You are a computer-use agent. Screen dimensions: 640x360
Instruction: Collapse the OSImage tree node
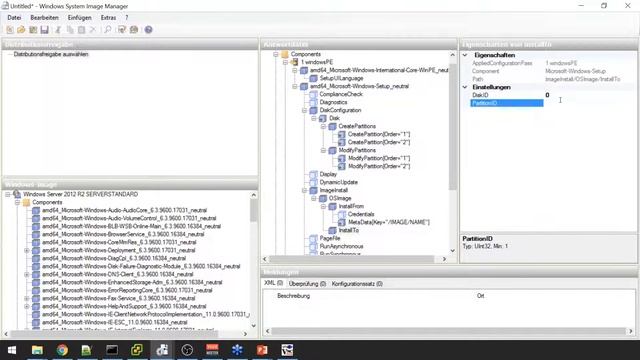[314, 198]
